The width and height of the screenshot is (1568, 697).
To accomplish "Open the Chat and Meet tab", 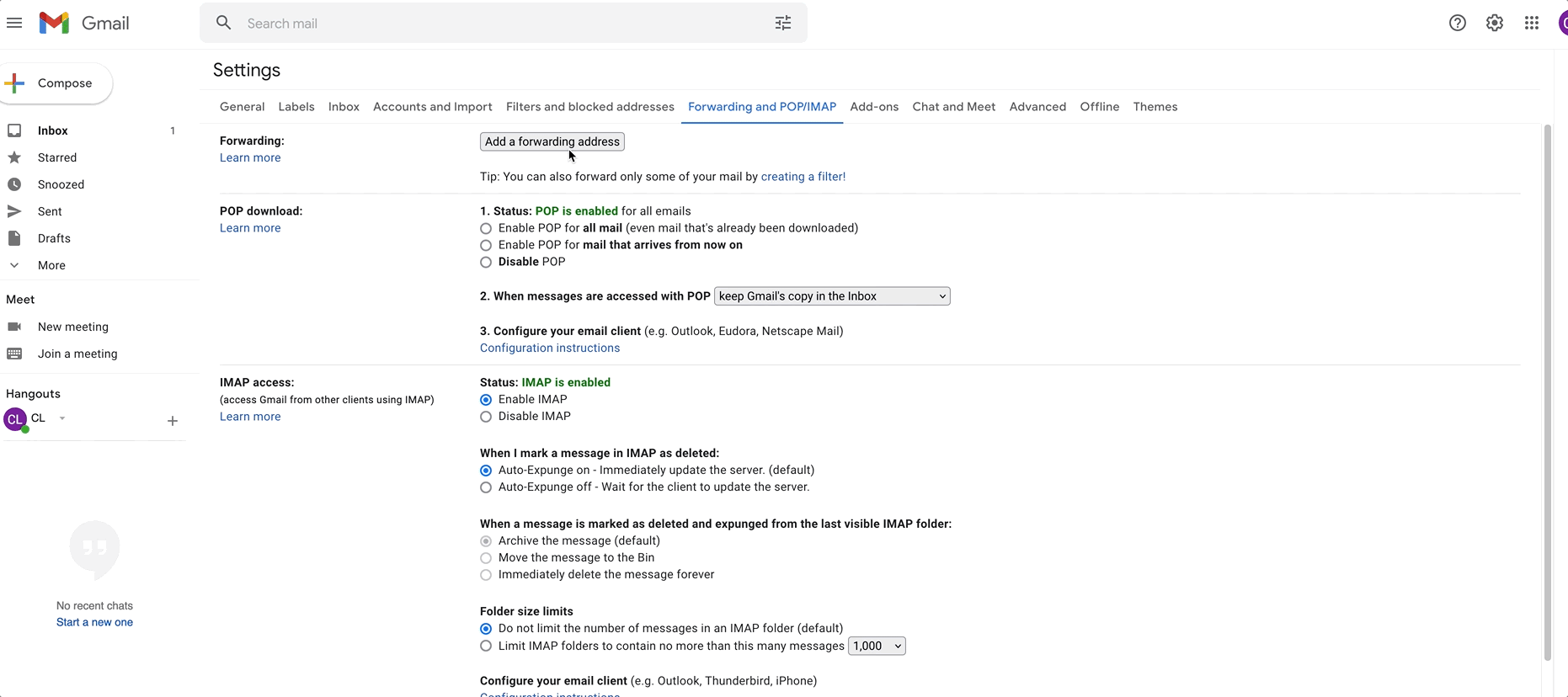I will click(x=954, y=107).
